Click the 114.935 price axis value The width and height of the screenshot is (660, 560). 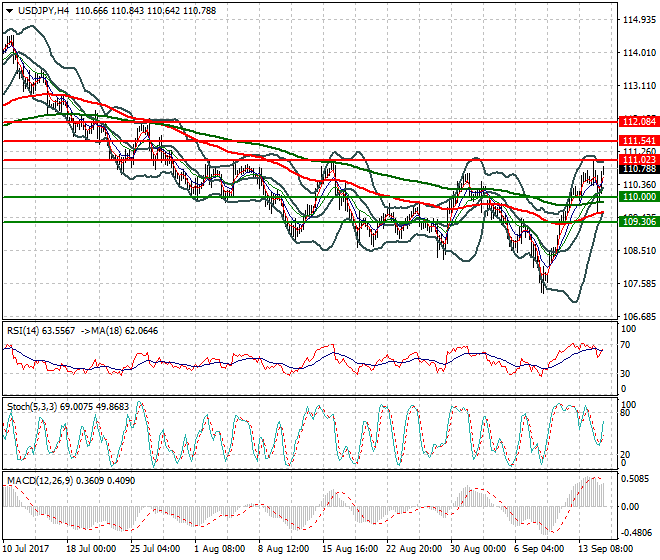point(639,20)
